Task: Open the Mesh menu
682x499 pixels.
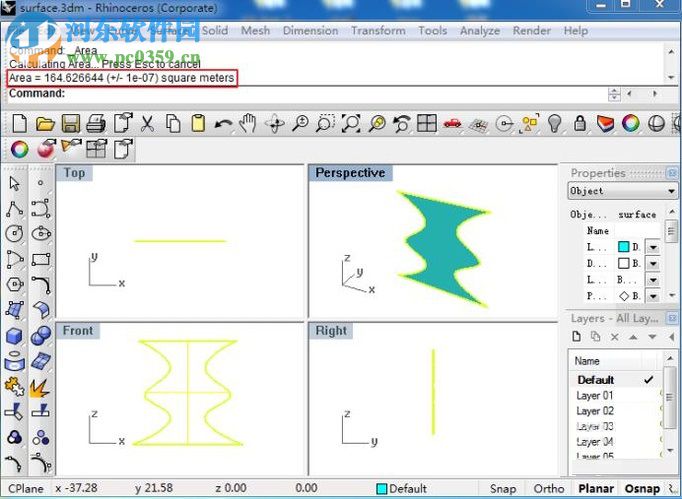Action: coord(255,30)
